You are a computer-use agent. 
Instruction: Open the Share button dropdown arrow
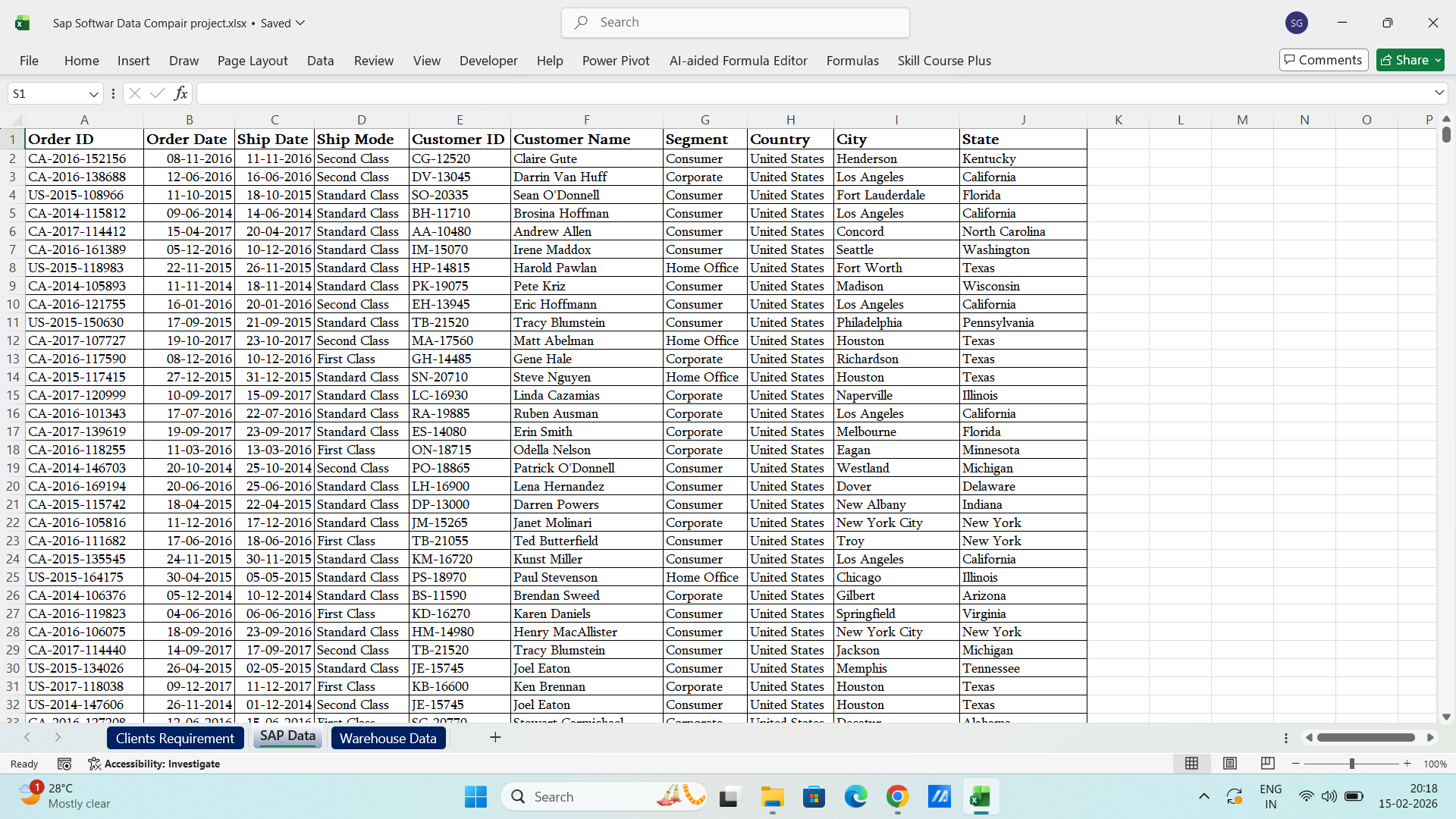(1438, 60)
